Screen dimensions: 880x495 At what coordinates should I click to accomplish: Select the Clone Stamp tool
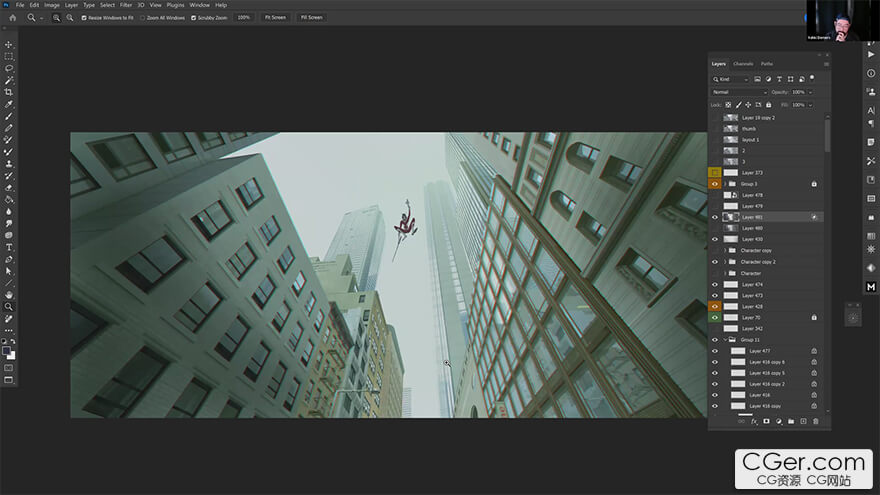pyautogui.click(x=8, y=164)
